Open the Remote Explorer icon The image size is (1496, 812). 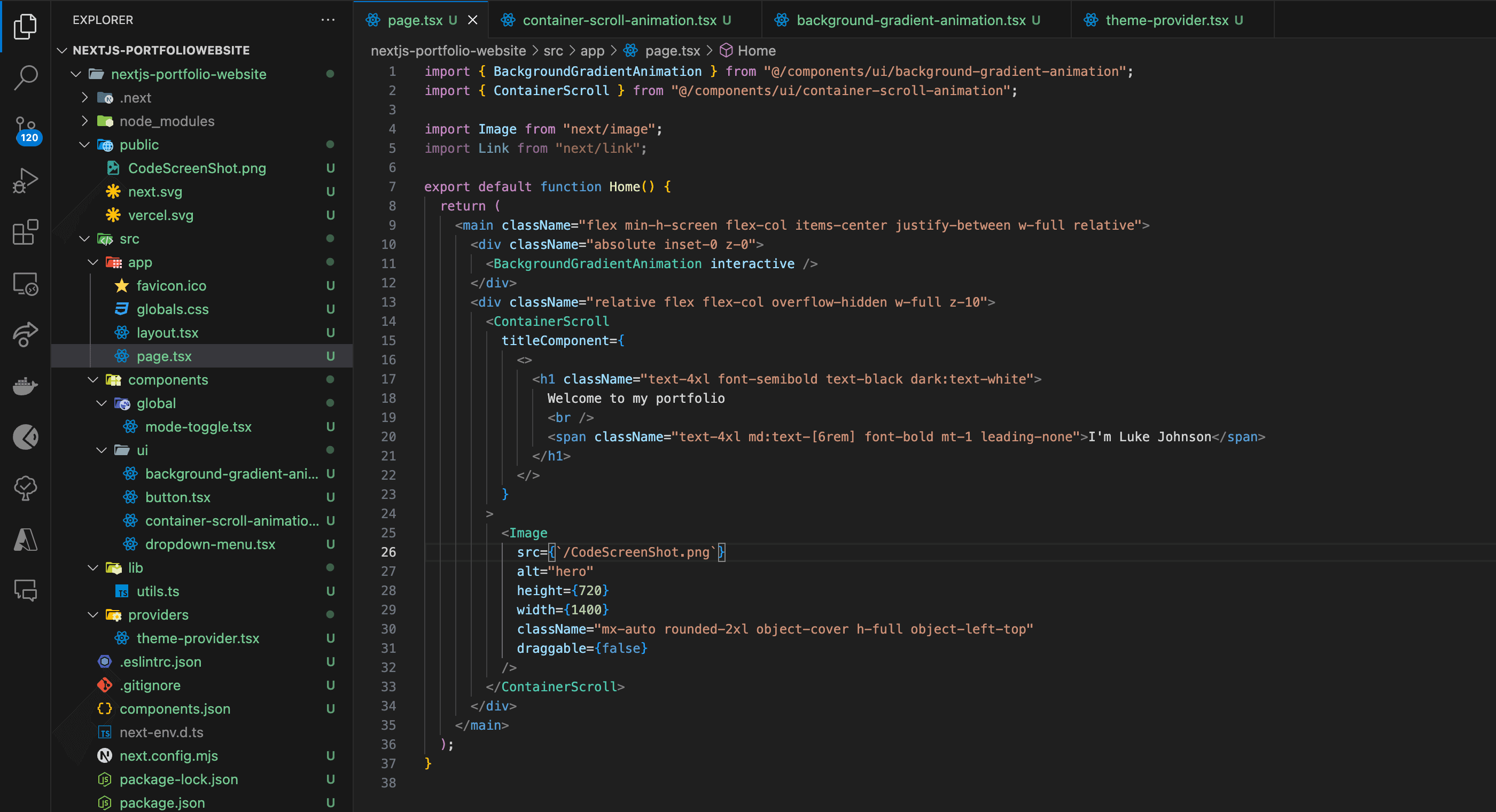25,284
